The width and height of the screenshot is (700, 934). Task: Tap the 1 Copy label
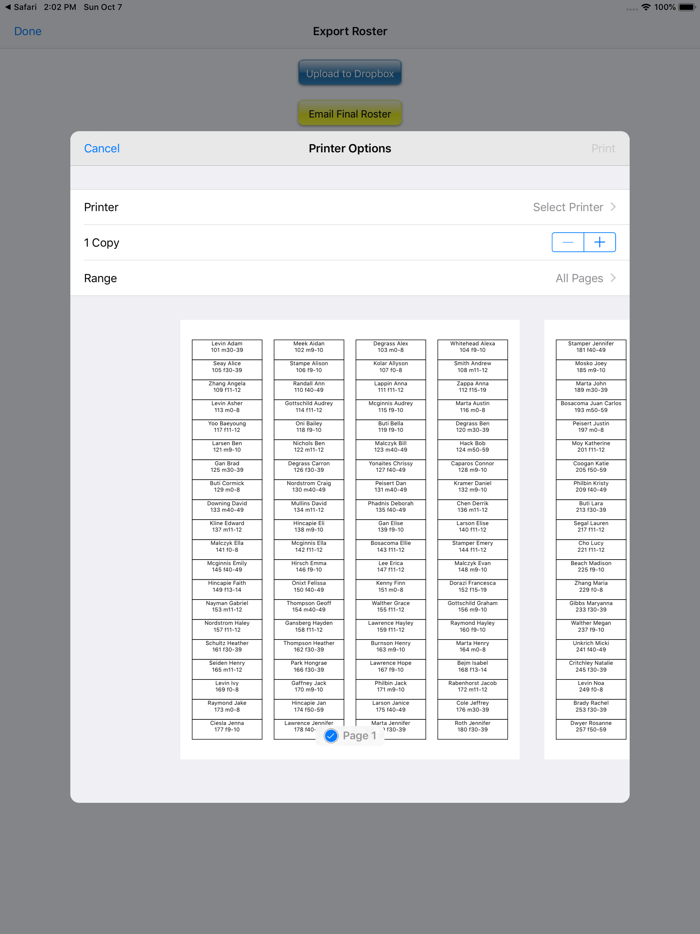click(x=102, y=242)
